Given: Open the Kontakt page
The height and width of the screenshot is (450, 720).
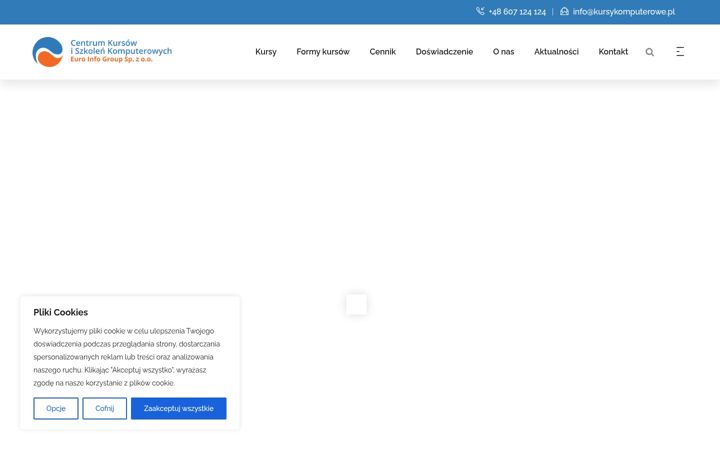Looking at the screenshot, I should pos(613,52).
